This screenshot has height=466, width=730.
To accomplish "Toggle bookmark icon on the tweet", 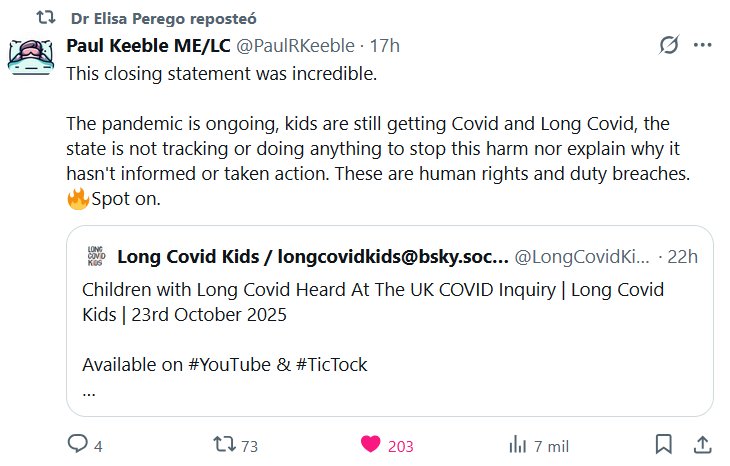I will coord(662,445).
